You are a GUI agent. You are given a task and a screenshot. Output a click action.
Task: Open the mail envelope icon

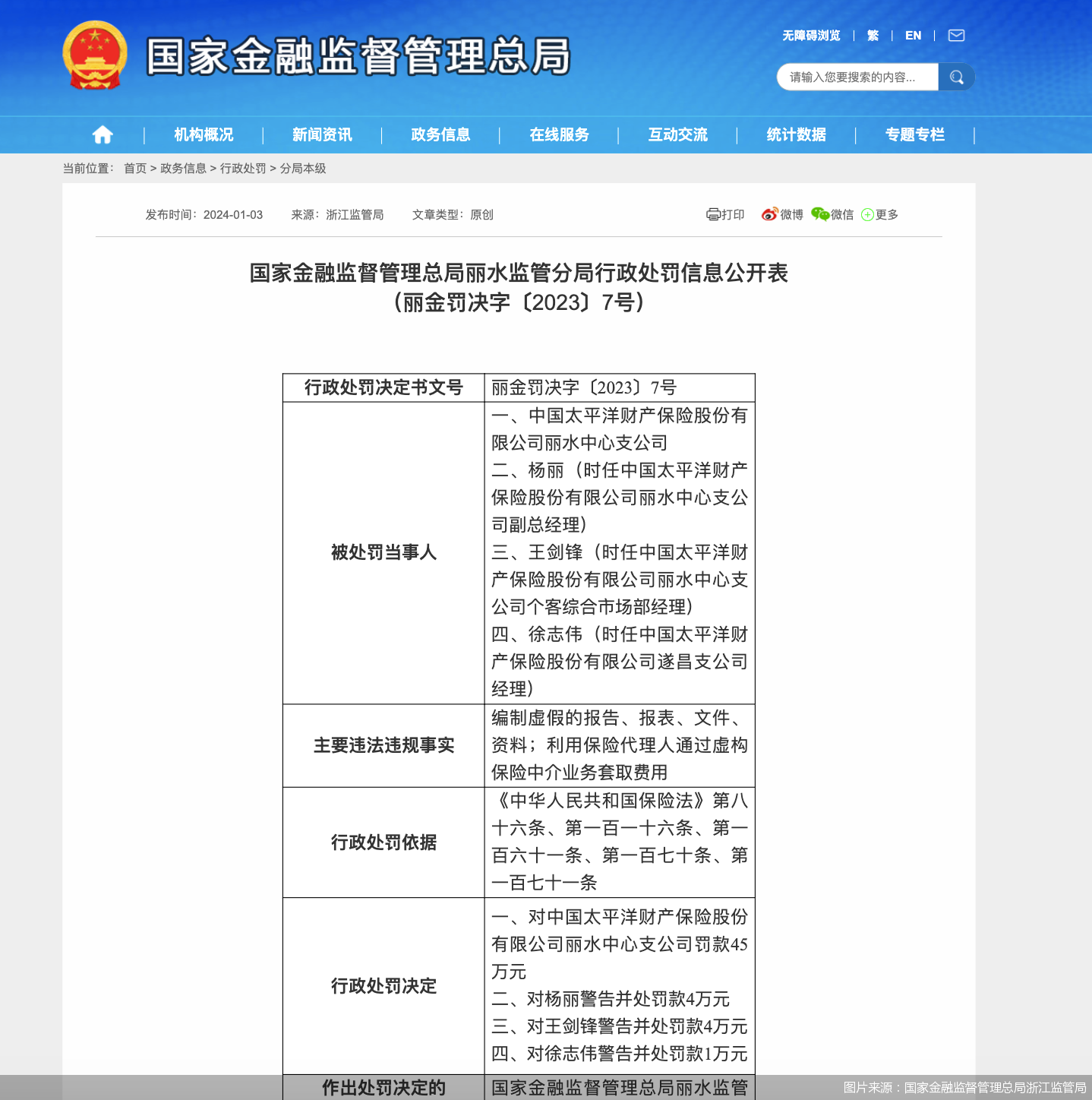(x=957, y=35)
